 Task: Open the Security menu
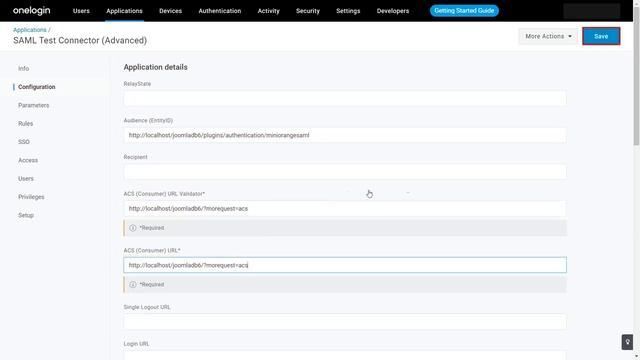click(308, 11)
